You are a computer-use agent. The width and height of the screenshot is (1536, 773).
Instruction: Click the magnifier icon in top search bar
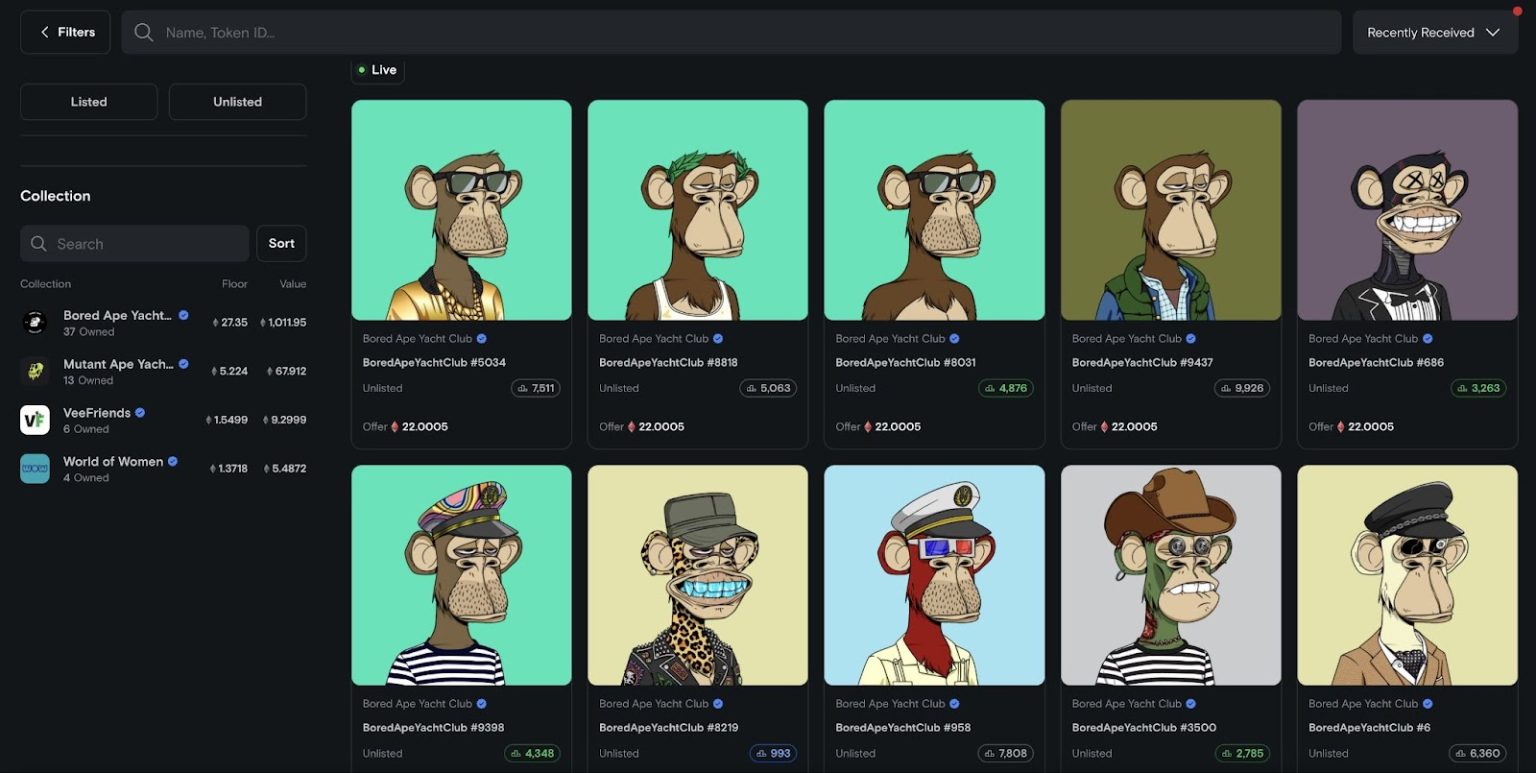click(144, 33)
